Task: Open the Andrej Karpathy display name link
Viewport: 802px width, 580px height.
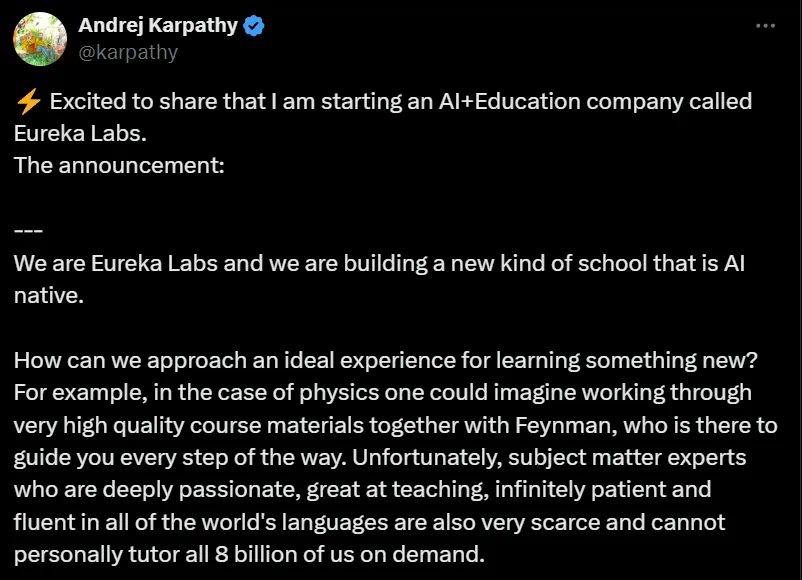Action: point(157,26)
